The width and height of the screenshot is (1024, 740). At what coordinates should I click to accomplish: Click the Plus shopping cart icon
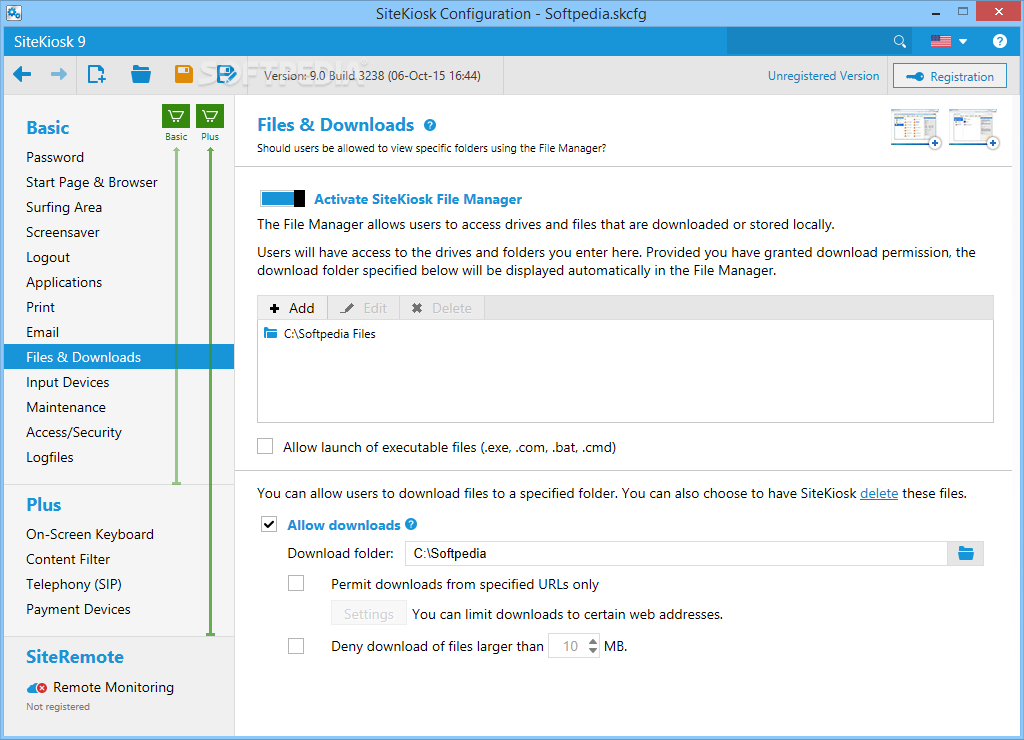210,116
